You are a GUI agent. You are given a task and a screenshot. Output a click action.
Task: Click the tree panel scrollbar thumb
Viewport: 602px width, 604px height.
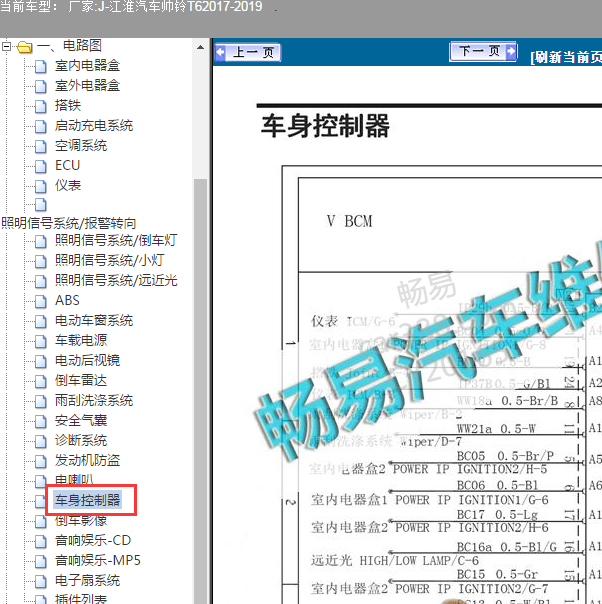pos(200,391)
